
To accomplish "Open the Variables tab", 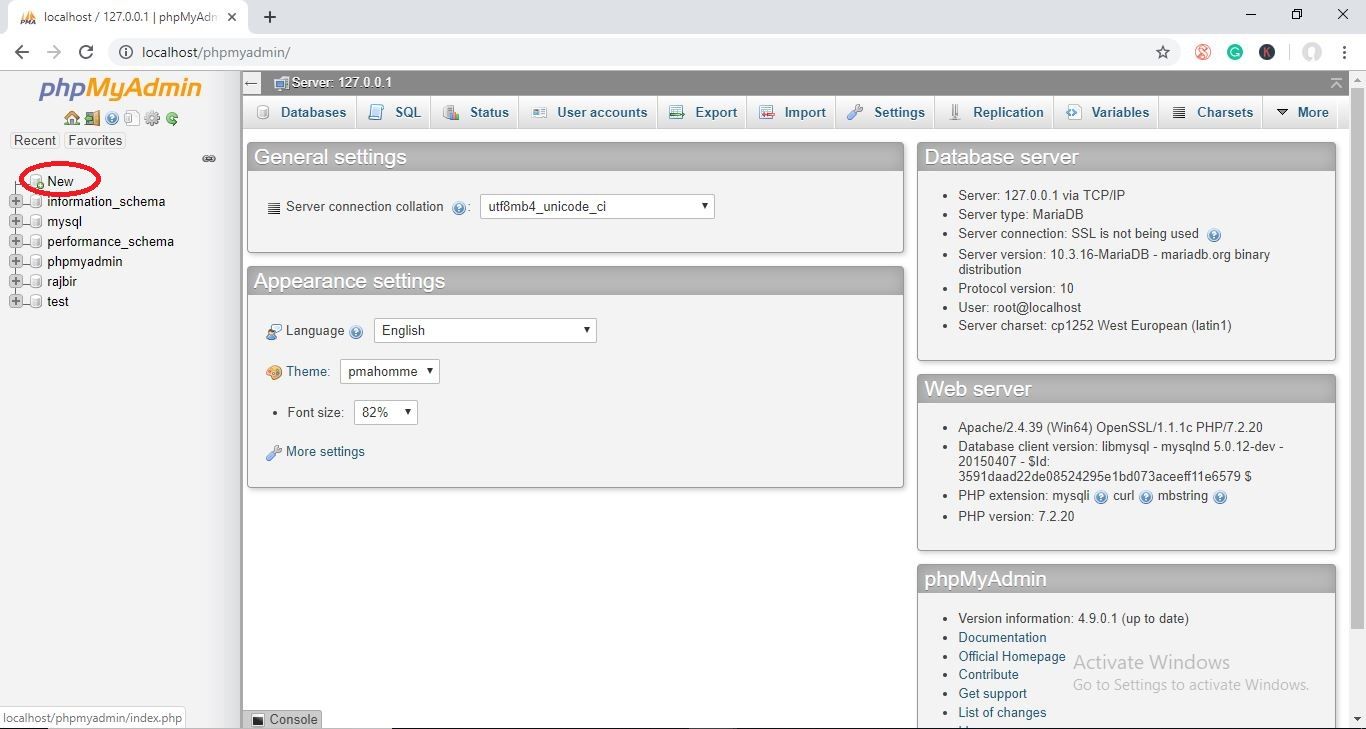I will [x=1108, y=112].
